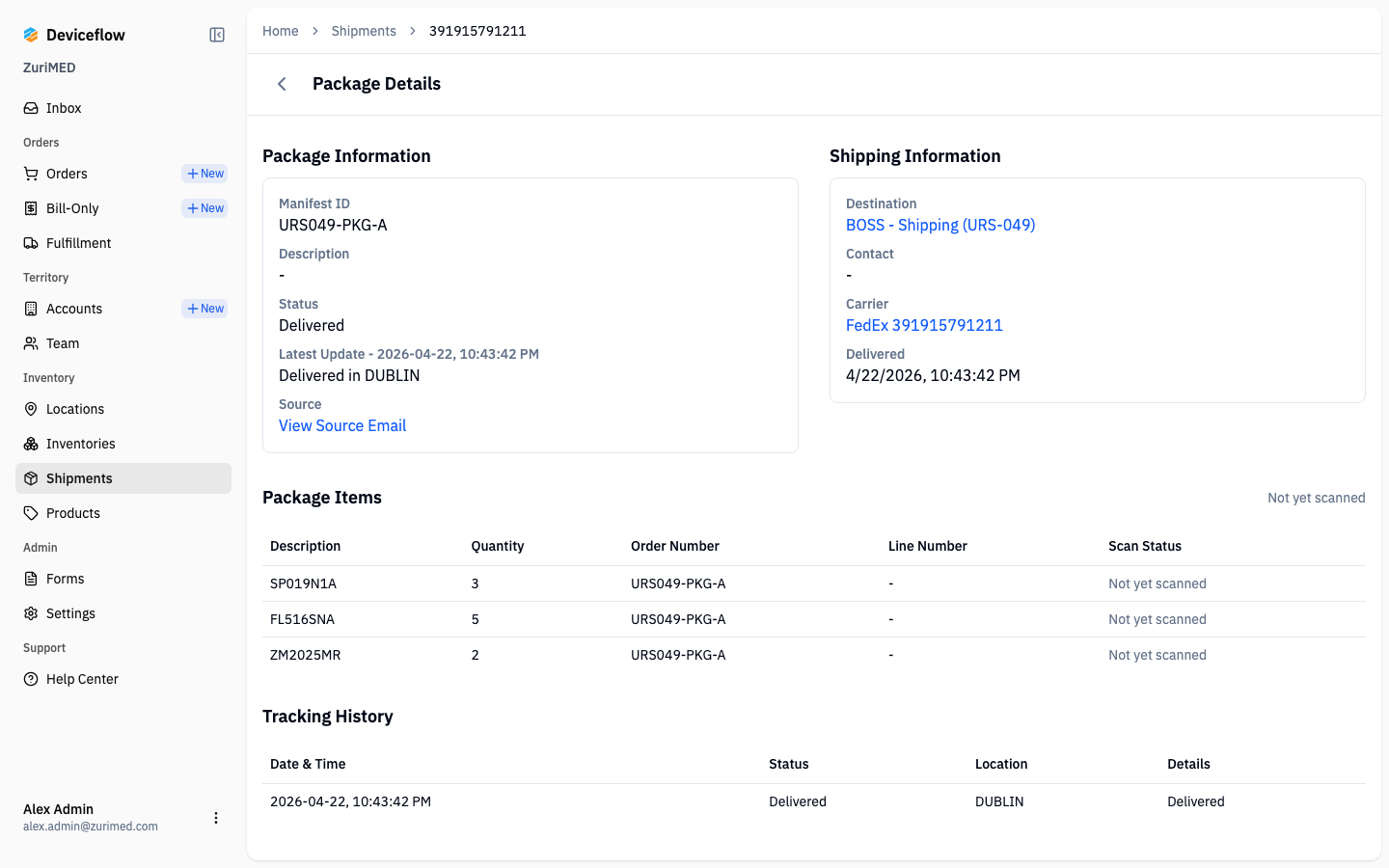Open Fulfillment in the sidebar

click(x=123, y=243)
